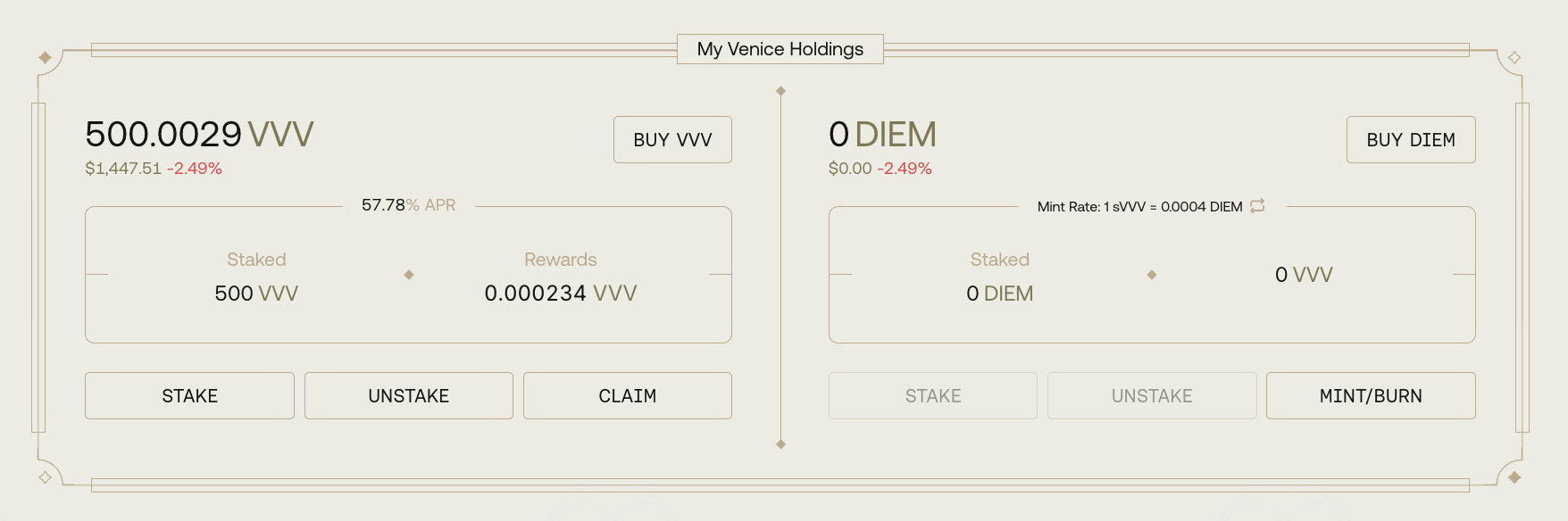Click the 0.000234 VVV rewards amount

click(x=561, y=294)
